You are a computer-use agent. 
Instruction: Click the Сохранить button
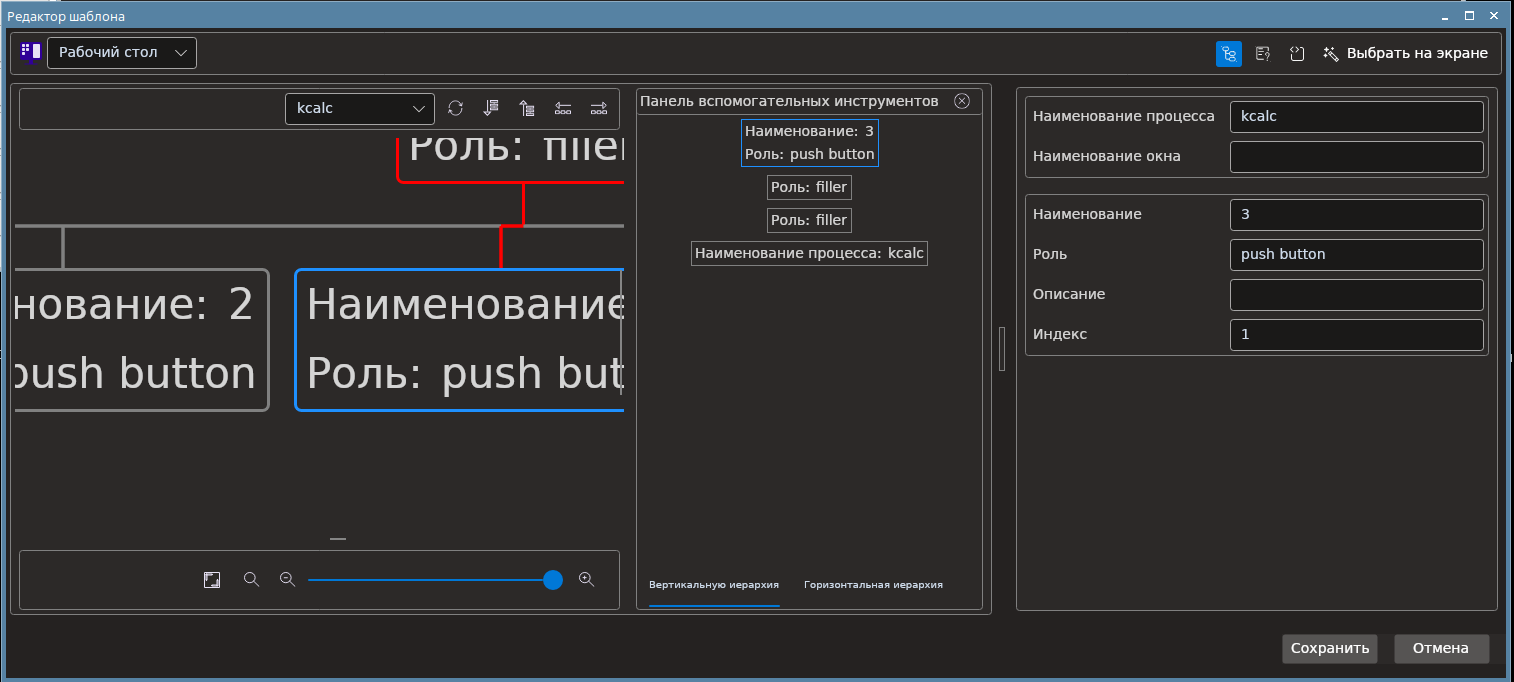click(x=1330, y=648)
